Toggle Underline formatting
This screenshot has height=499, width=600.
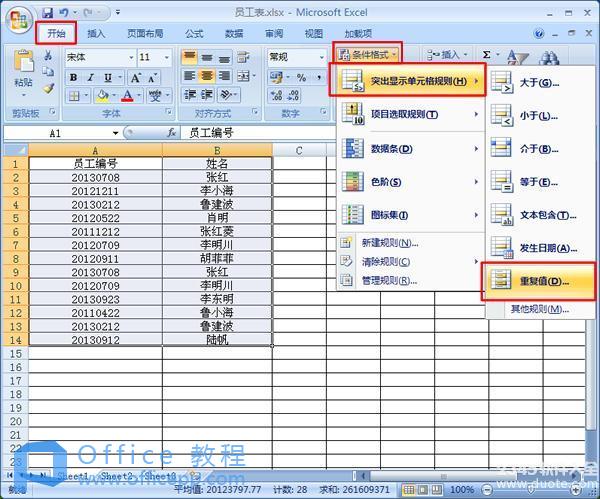pyautogui.click(x=108, y=78)
